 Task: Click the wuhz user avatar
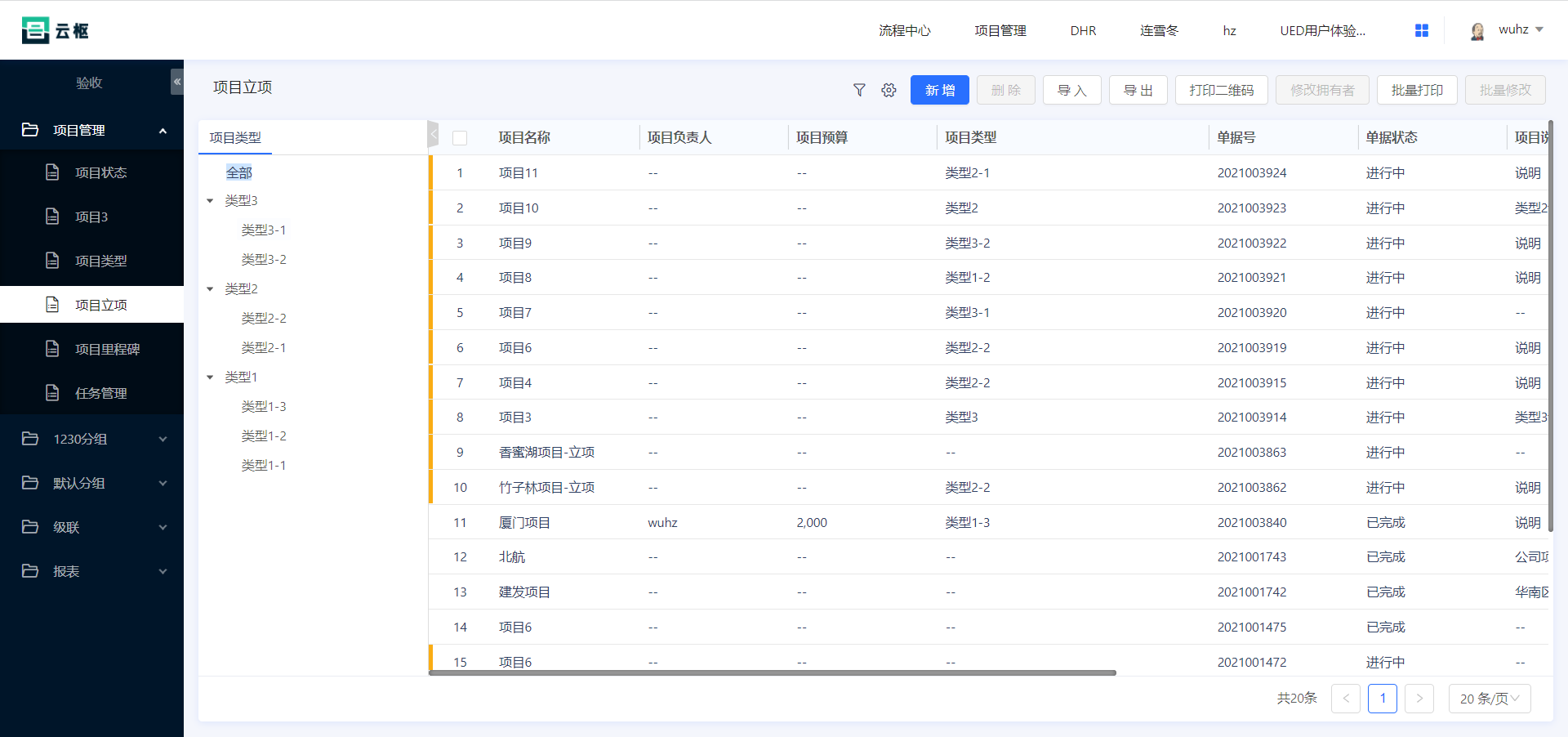tap(1477, 31)
